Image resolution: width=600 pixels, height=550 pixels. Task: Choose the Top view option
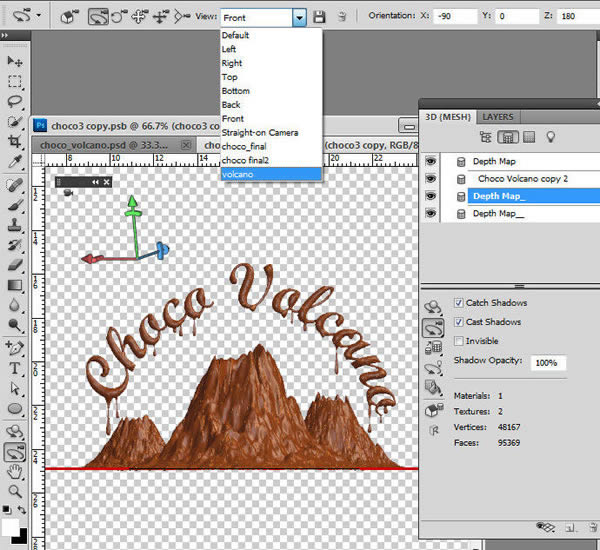pyautogui.click(x=271, y=77)
